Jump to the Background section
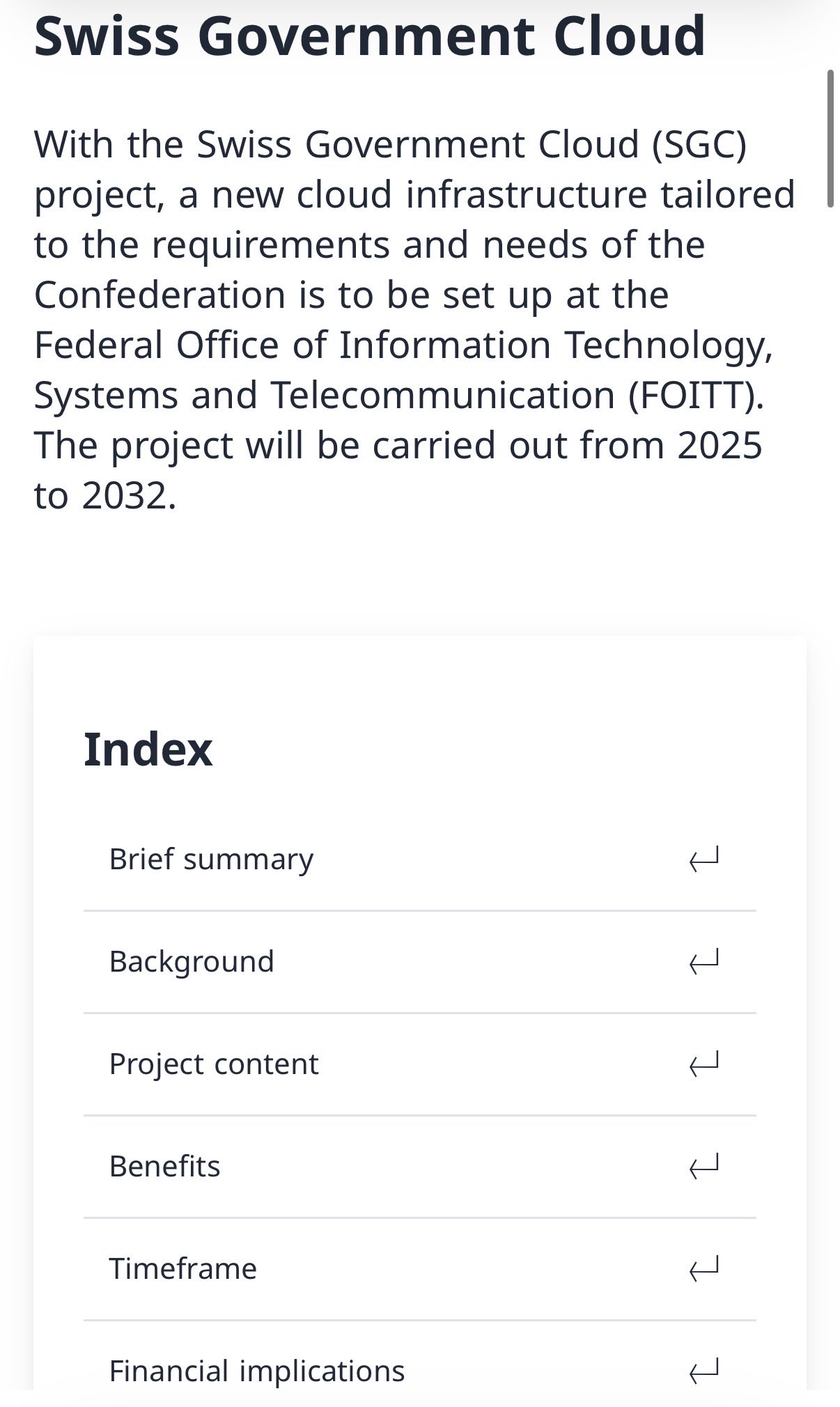The width and height of the screenshot is (840, 1407). [x=192, y=962]
